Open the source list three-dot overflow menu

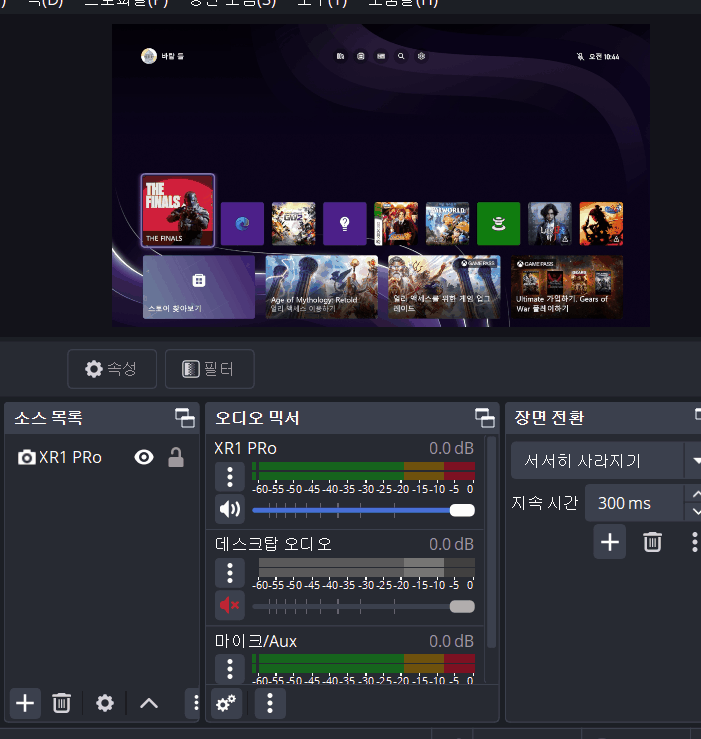(196, 703)
